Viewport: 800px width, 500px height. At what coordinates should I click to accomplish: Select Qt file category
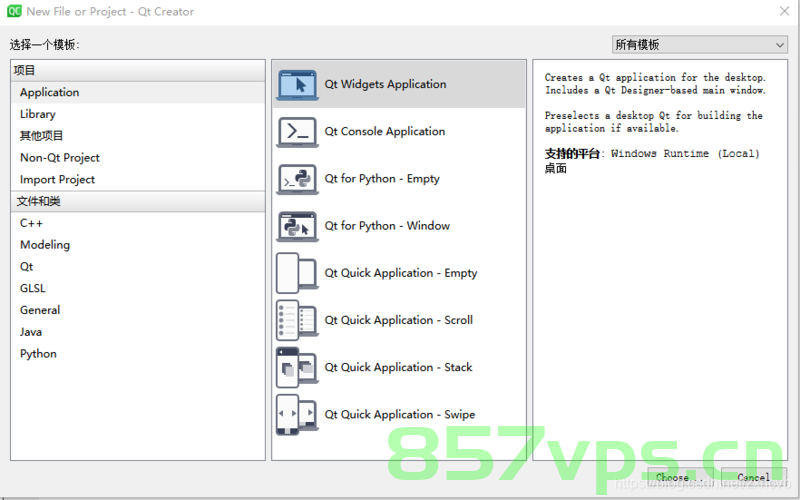138,267
